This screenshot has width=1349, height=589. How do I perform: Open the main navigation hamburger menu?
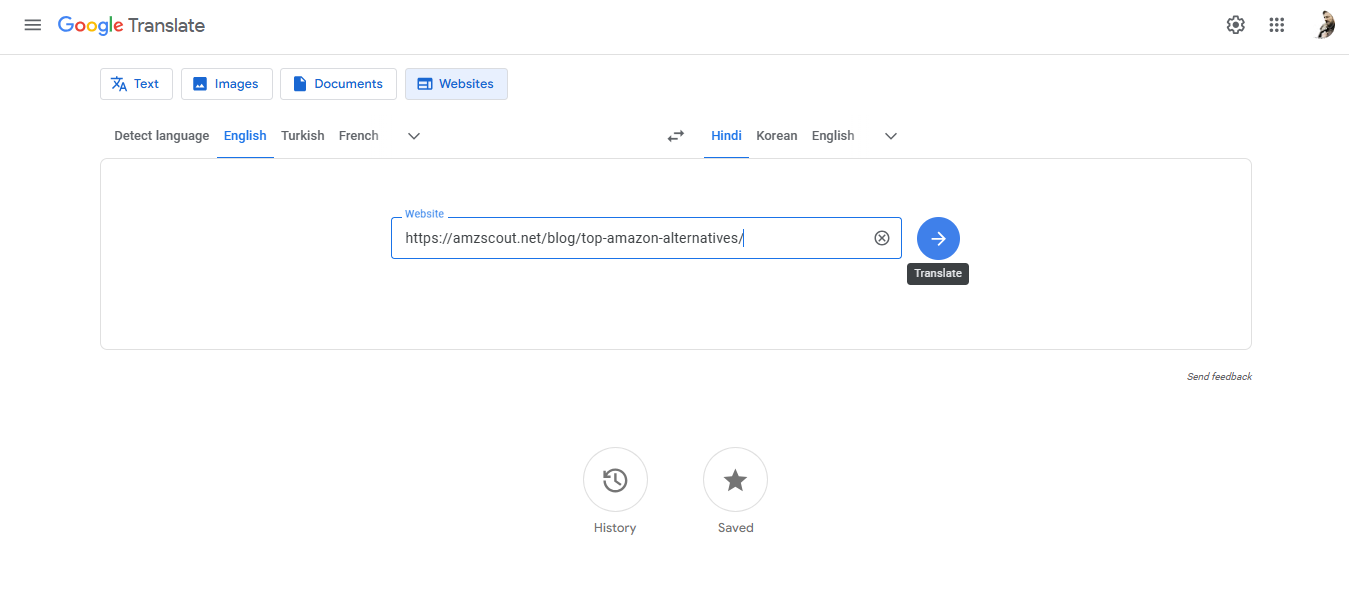click(32, 25)
